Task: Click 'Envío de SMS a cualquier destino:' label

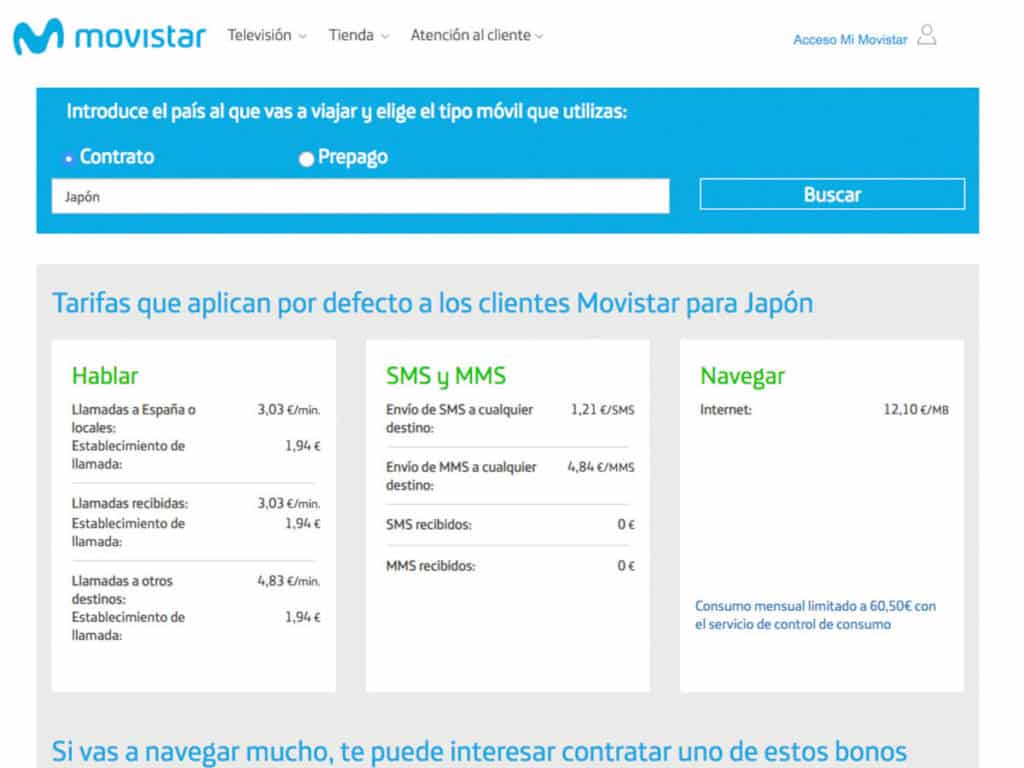Action: (459, 419)
